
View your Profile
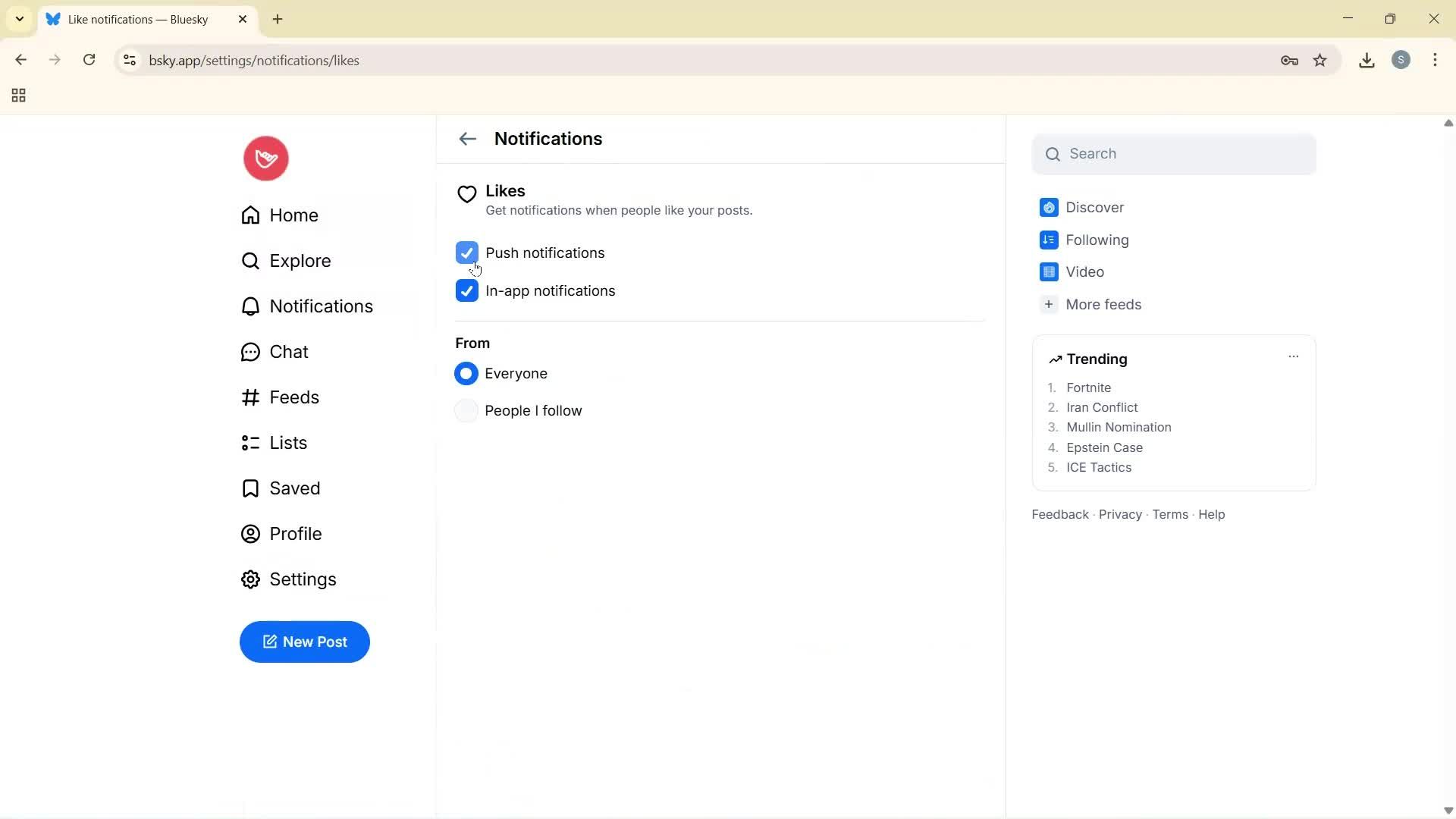(296, 534)
